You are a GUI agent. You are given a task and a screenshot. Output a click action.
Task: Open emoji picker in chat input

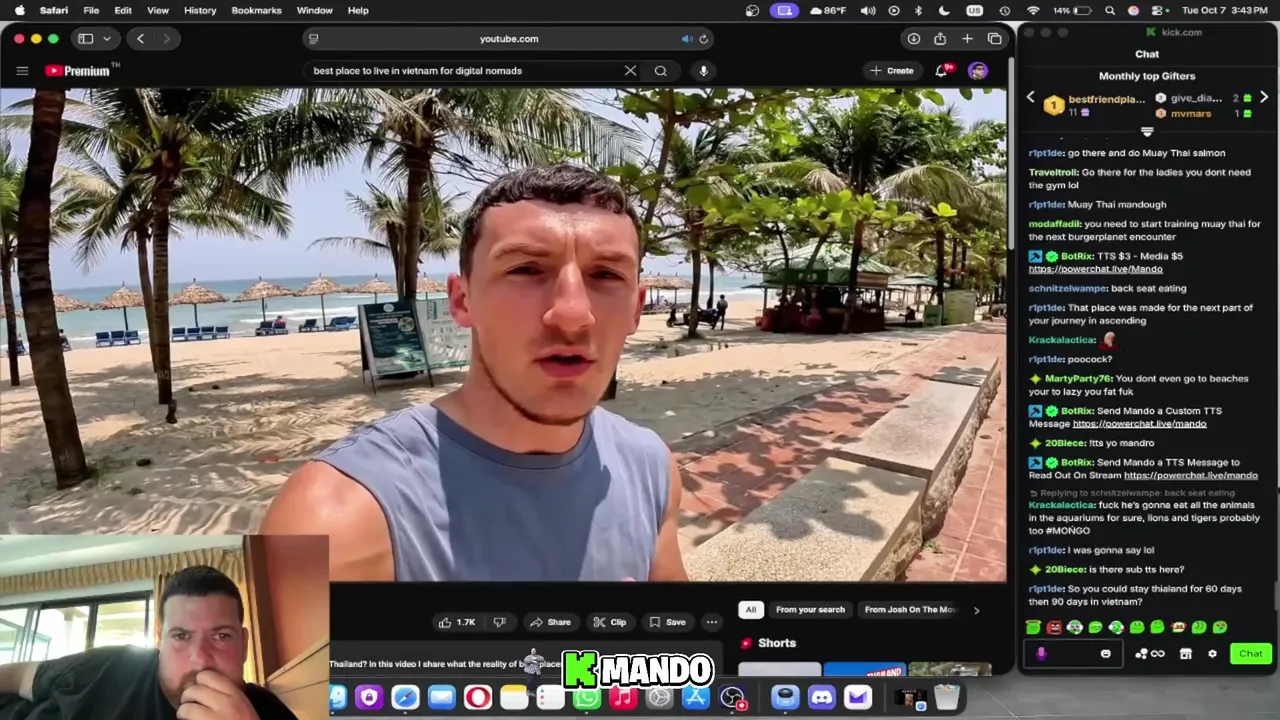[x=1105, y=654]
